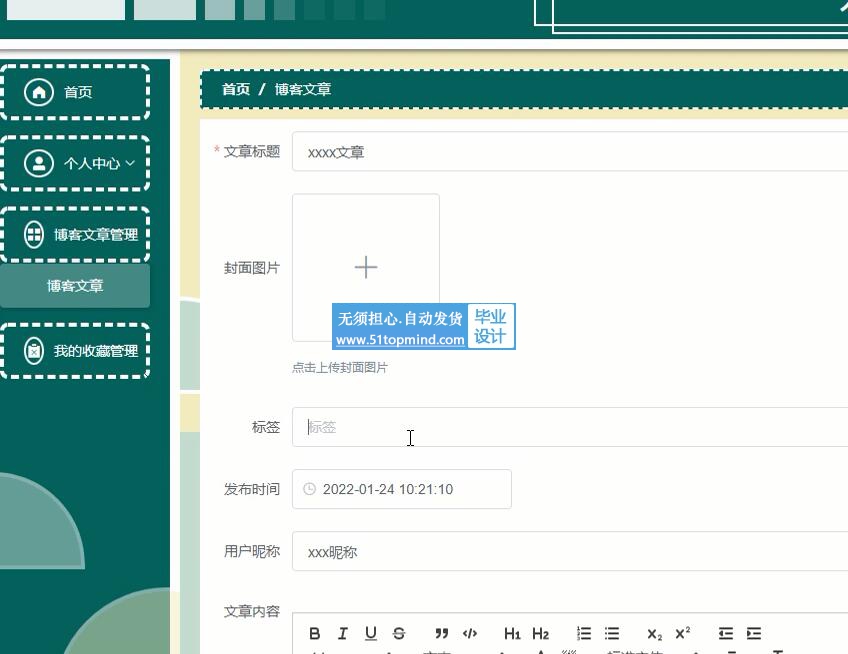Open the 首页 sidebar menu item
This screenshot has width=848, height=654.
coord(75,92)
